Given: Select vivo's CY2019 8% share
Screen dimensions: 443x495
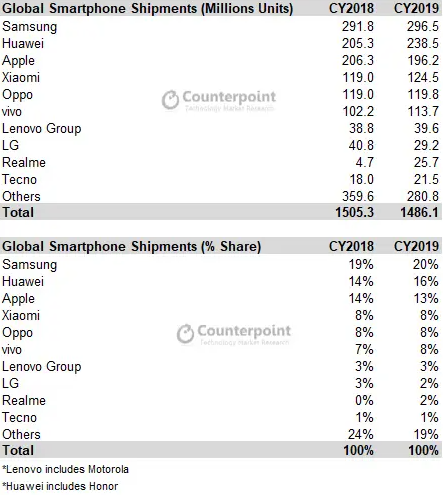Looking at the screenshot, I should (x=429, y=349).
